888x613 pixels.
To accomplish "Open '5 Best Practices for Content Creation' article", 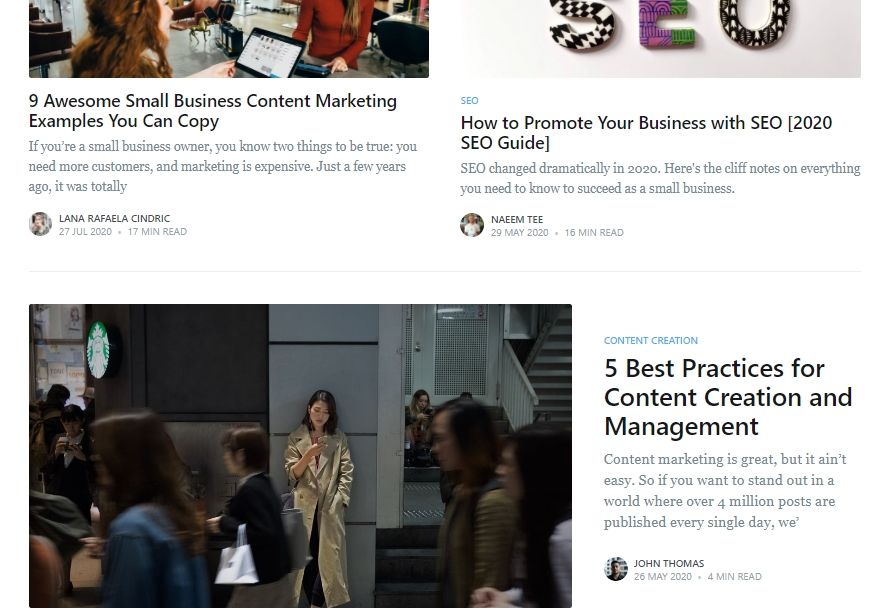I will [x=728, y=397].
